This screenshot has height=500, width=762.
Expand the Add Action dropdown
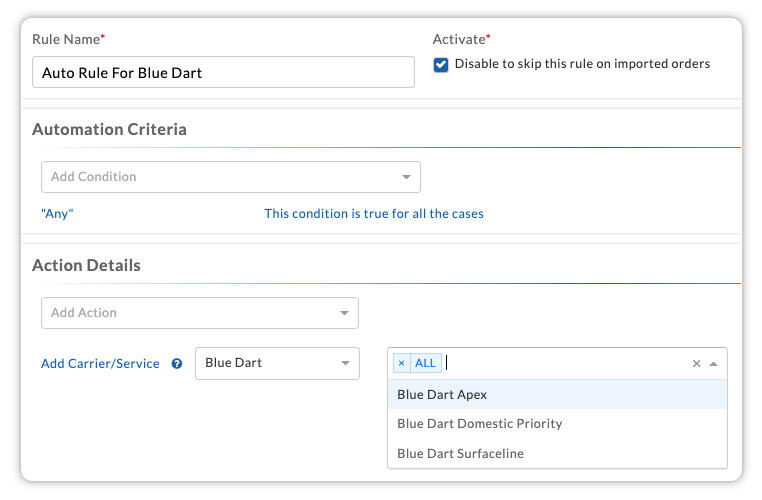(x=200, y=313)
